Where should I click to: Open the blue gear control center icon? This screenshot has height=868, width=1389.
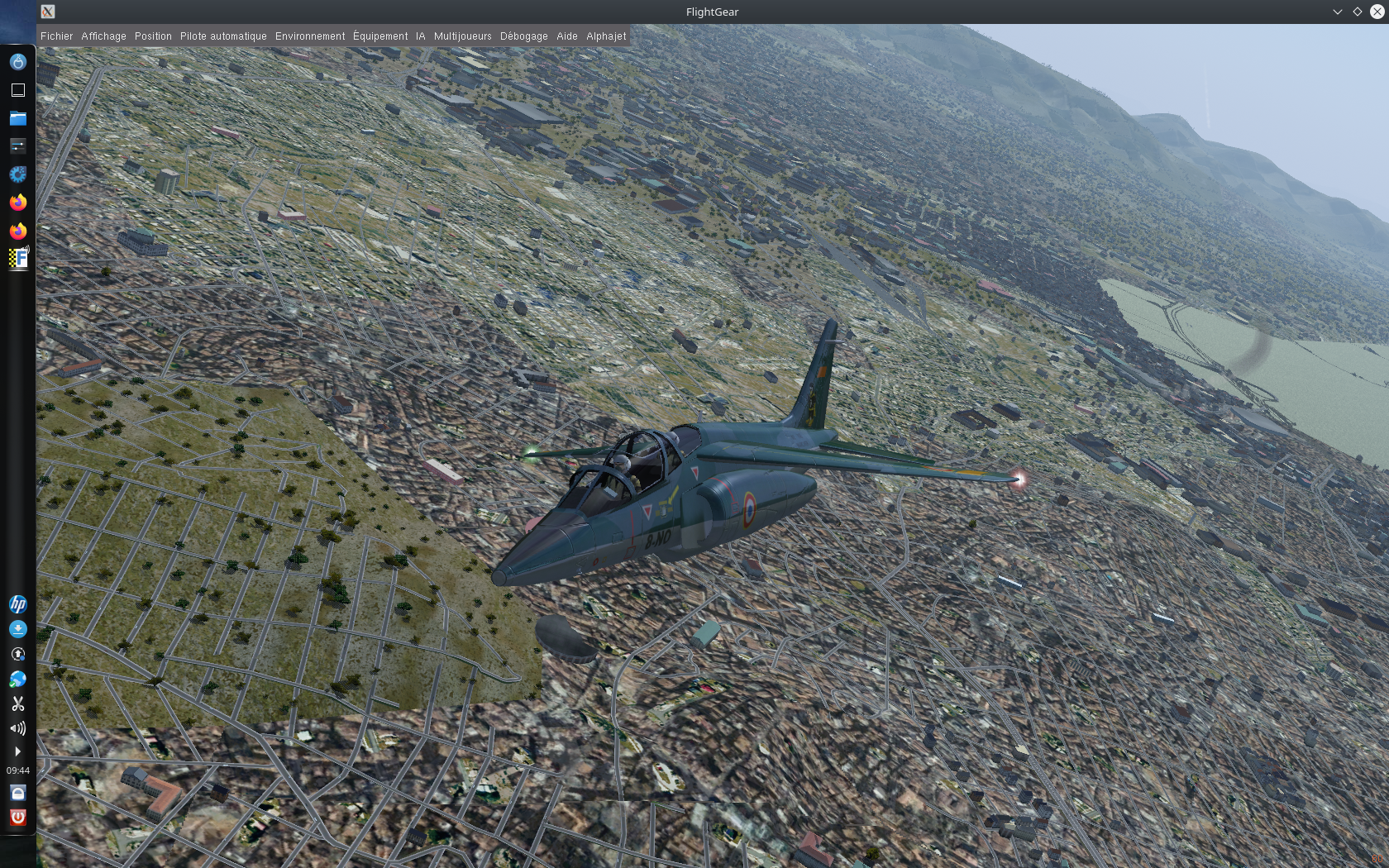click(x=17, y=174)
